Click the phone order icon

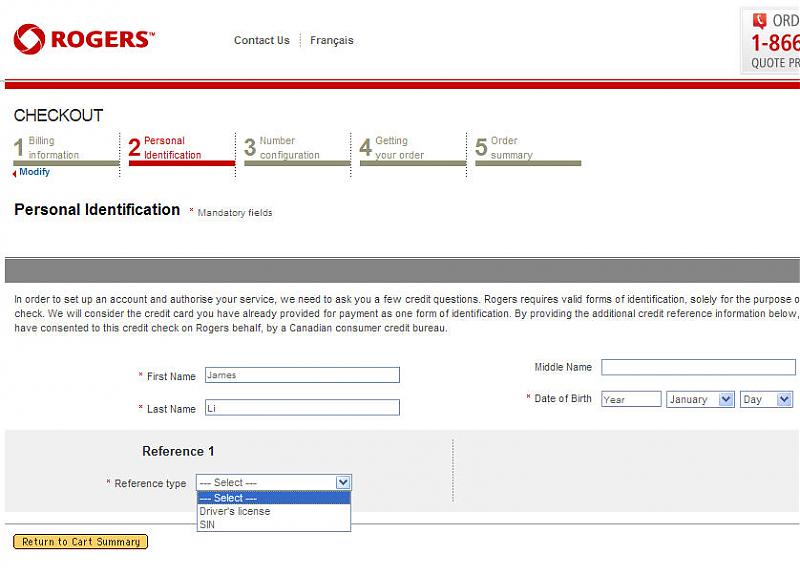(759, 20)
